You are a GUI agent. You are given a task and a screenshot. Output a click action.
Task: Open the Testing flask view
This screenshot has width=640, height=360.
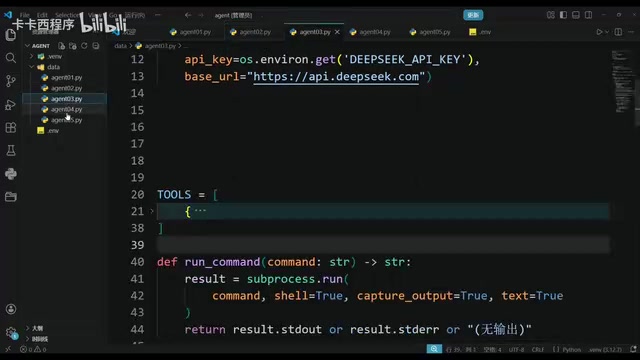(x=11, y=151)
